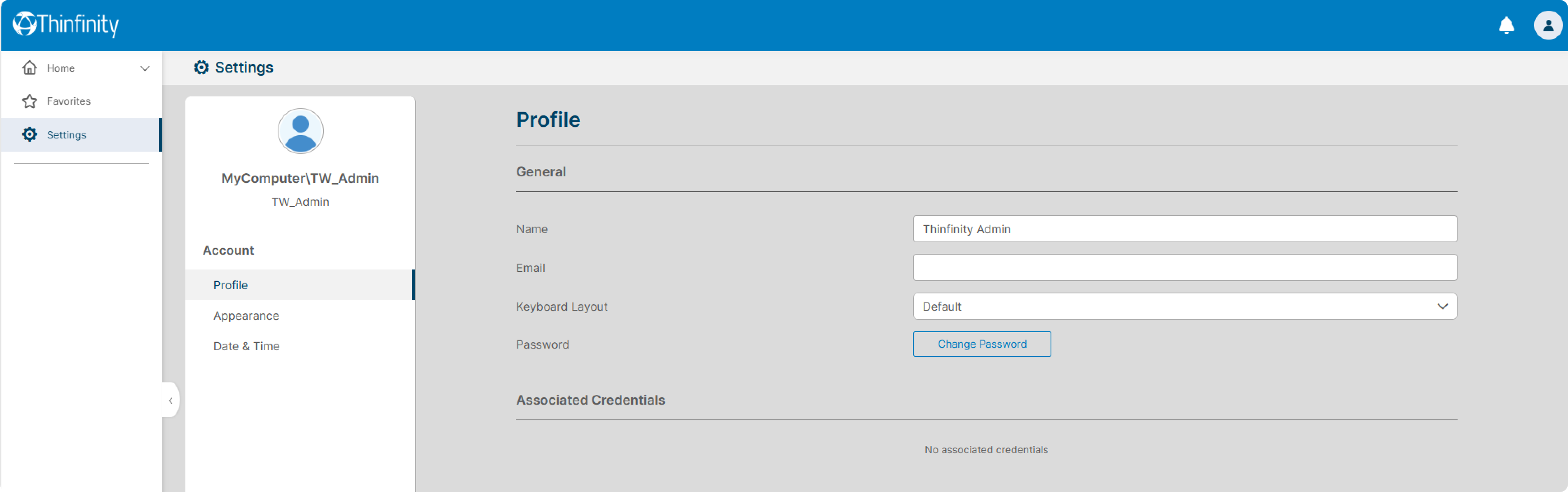Image resolution: width=1568 pixels, height=492 pixels.
Task: Click the TW_Admin subtitle text
Action: click(x=300, y=202)
